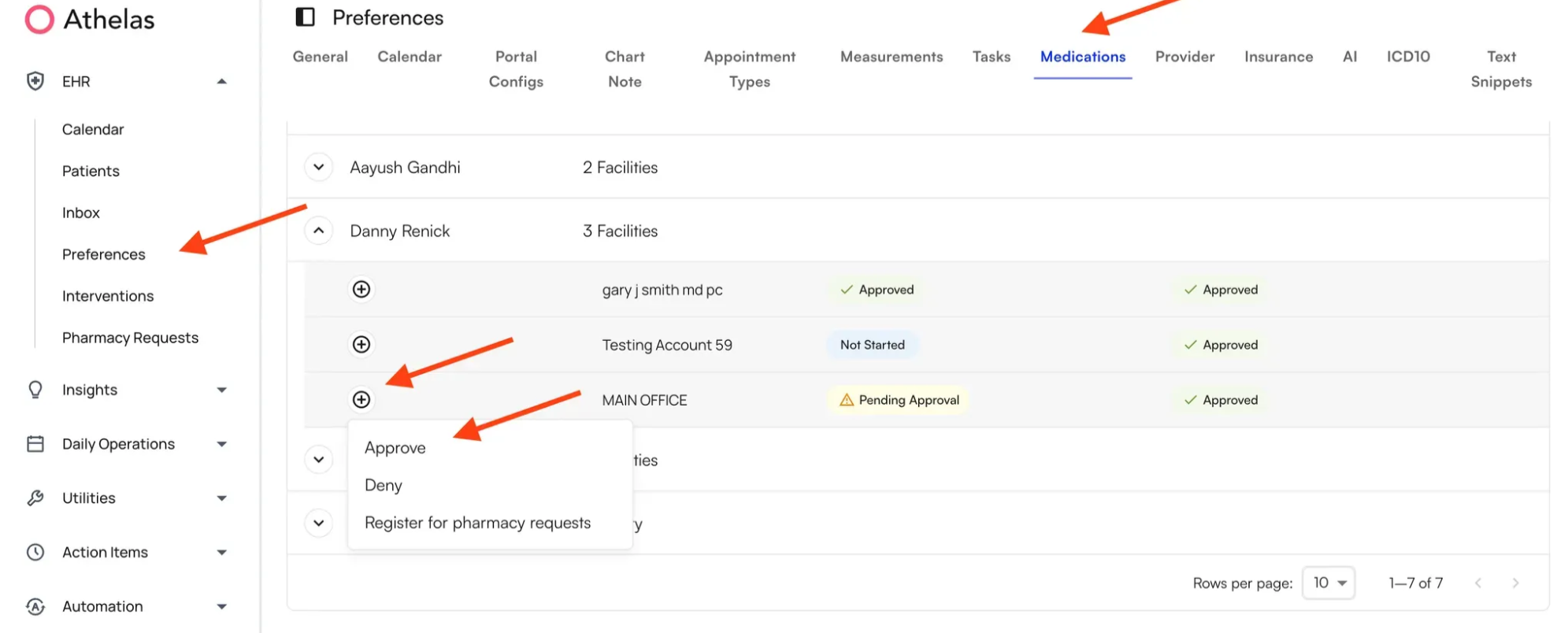The width and height of the screenshot is (1568, 633).
Task: Click the EHR shield icon
Action: (35, 81)
